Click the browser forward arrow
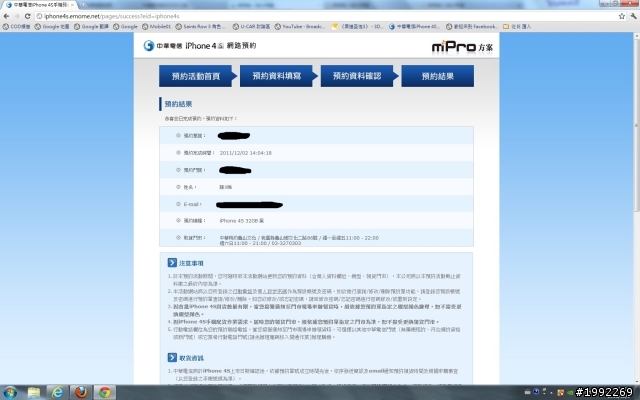This screenshot has height=400, width=640. click(17, 16)
